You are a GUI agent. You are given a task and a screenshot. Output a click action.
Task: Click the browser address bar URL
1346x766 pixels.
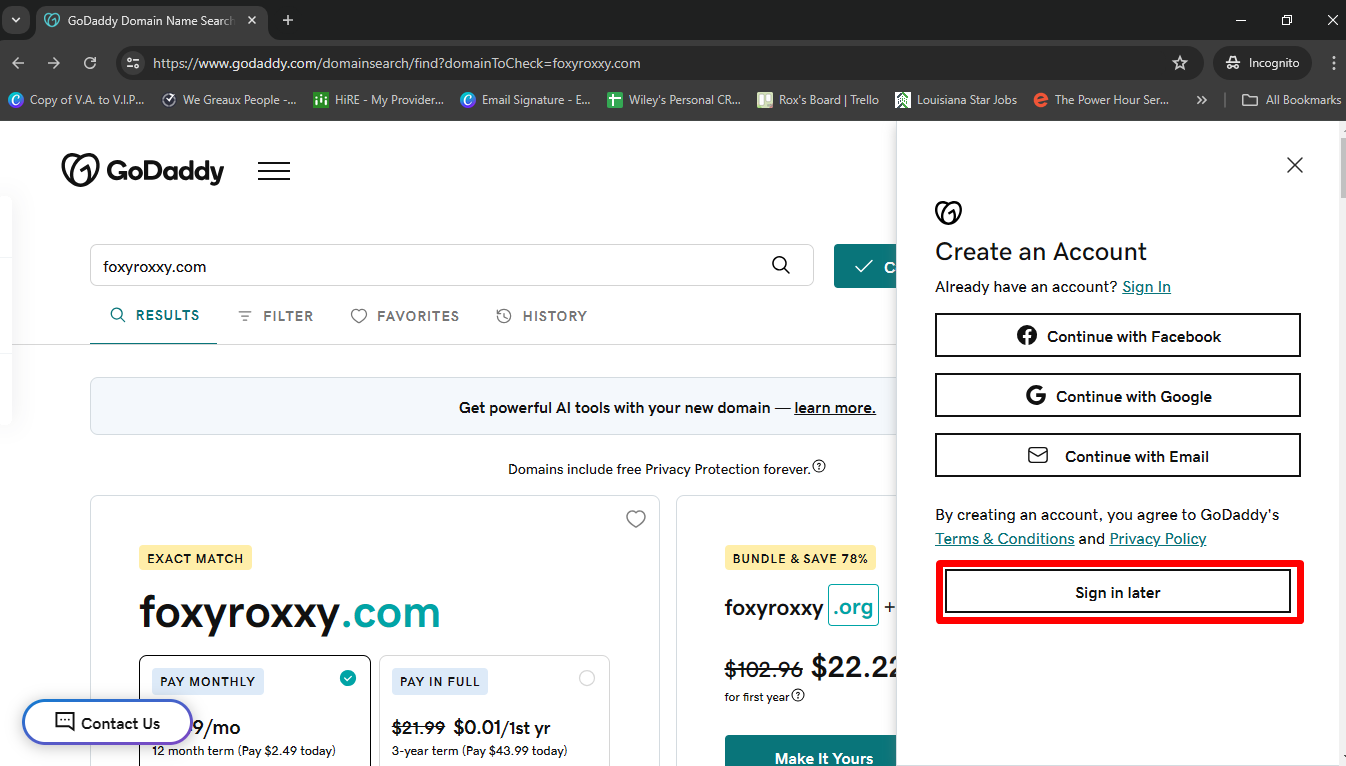396,63
